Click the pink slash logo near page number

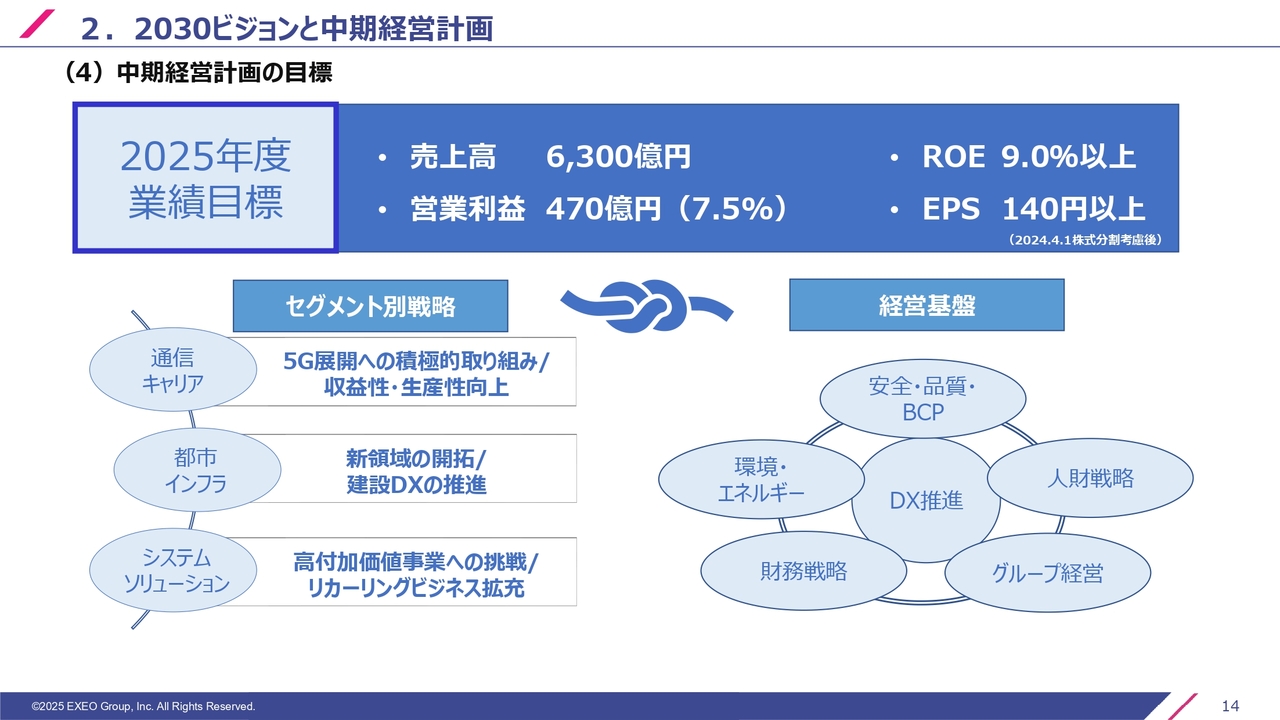pyautogui.click(x=1182, y=706)
